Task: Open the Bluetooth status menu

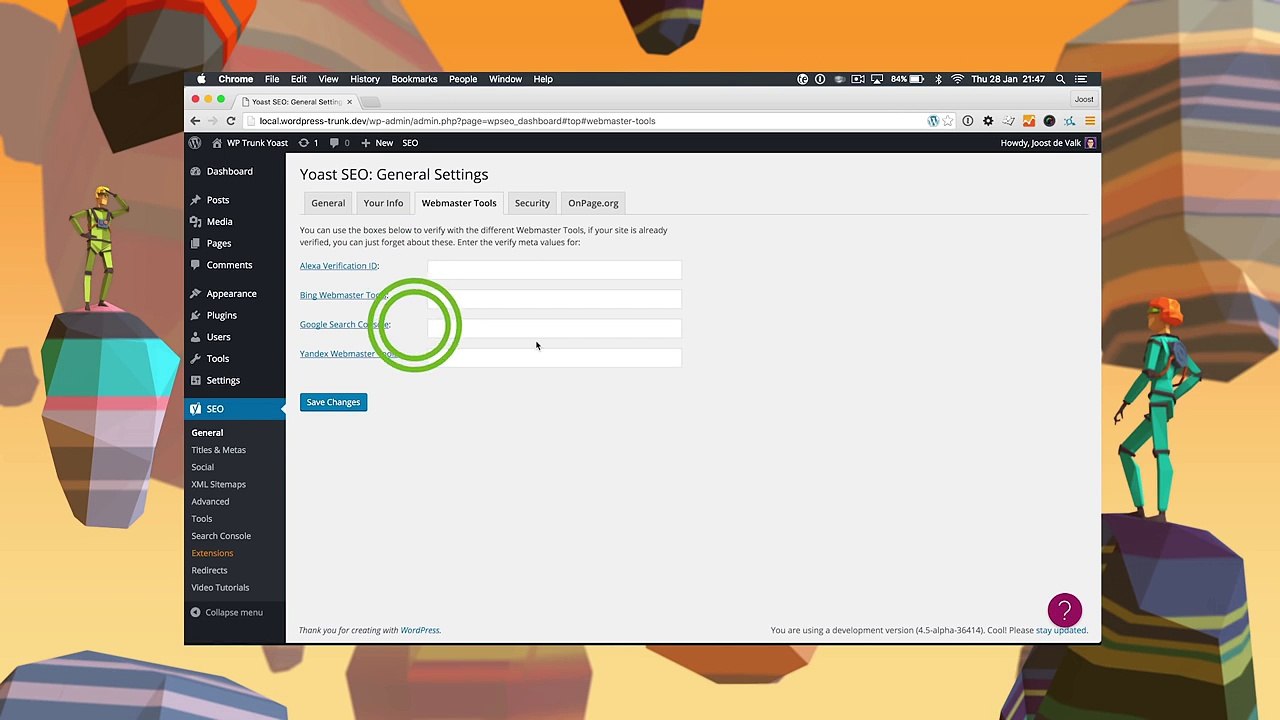Action: click(938, 79)
